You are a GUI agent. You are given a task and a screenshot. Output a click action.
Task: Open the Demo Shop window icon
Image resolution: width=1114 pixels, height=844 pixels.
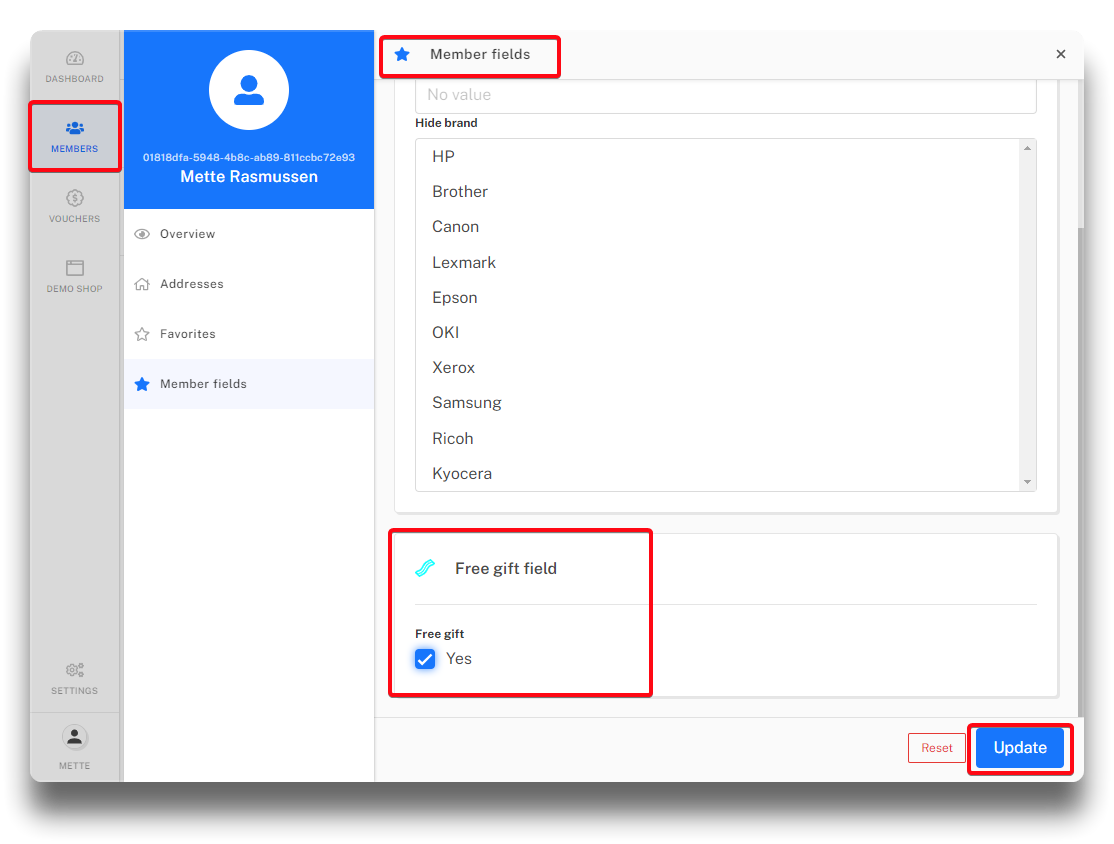pyautogui.click(x=75, y=268)
